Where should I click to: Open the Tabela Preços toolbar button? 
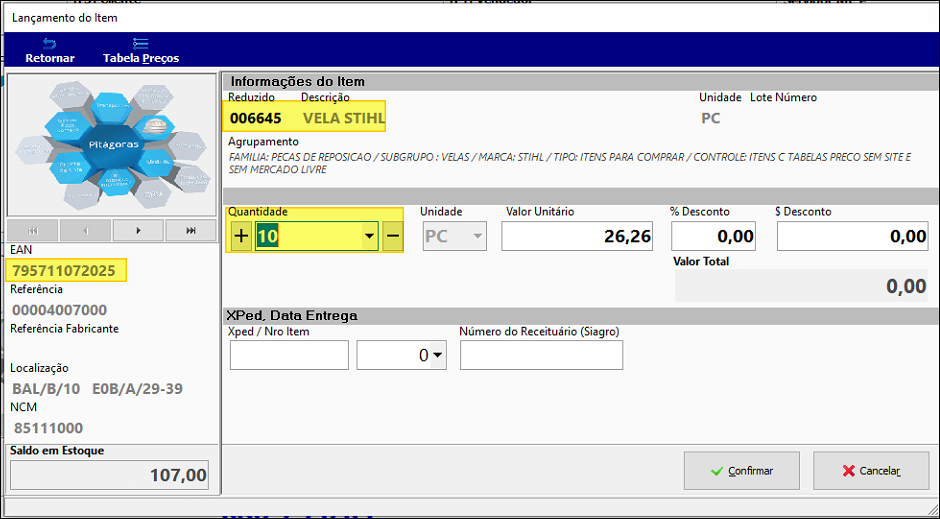click(x=141, y=51)
